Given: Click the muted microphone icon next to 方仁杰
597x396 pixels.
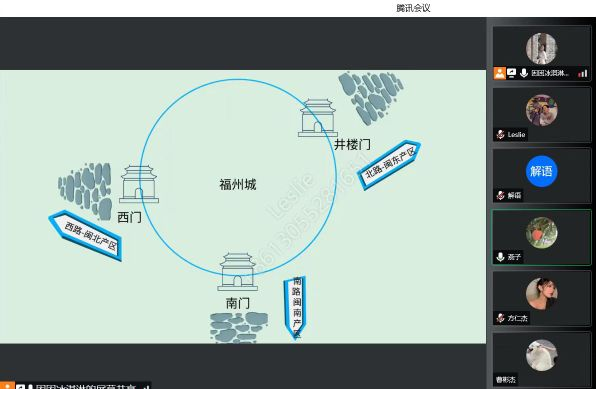Looking at the screenshot, I should [501, 318].
